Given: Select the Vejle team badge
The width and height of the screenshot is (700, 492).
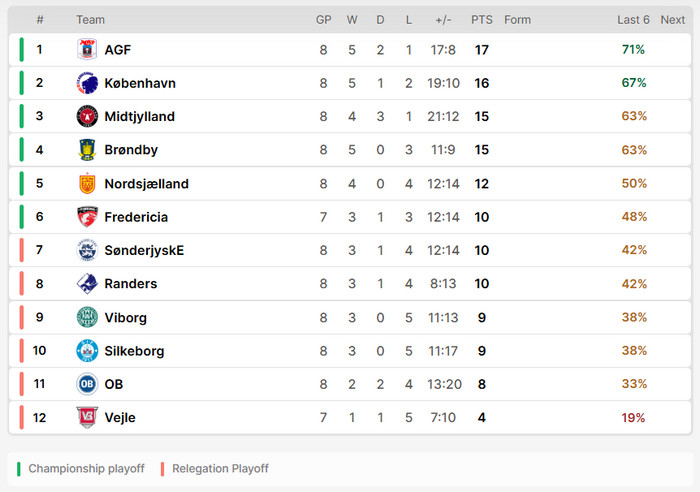Looking at the screenshot, I should [87, 418].
